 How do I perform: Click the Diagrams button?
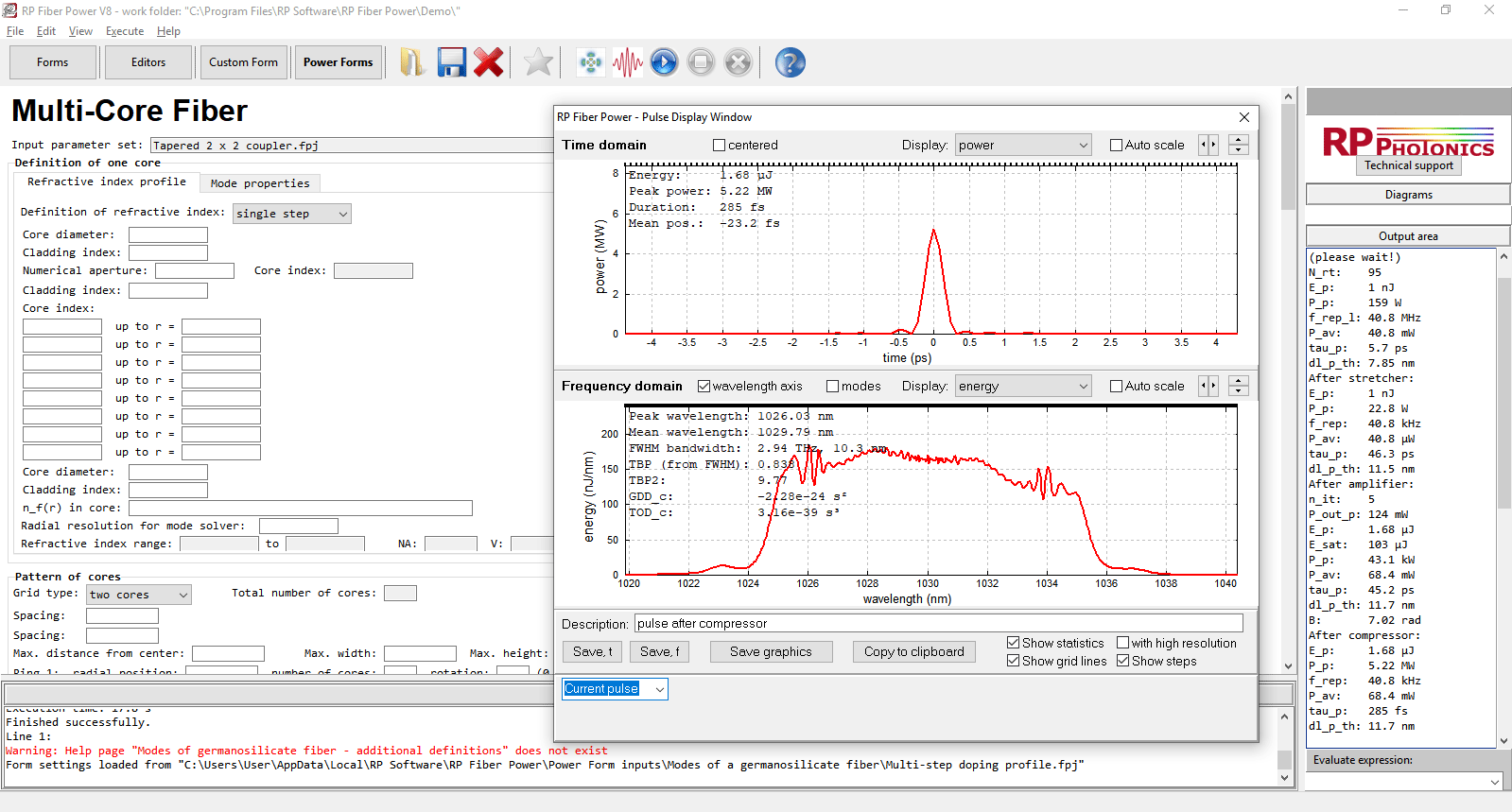tap(1408, 195)
